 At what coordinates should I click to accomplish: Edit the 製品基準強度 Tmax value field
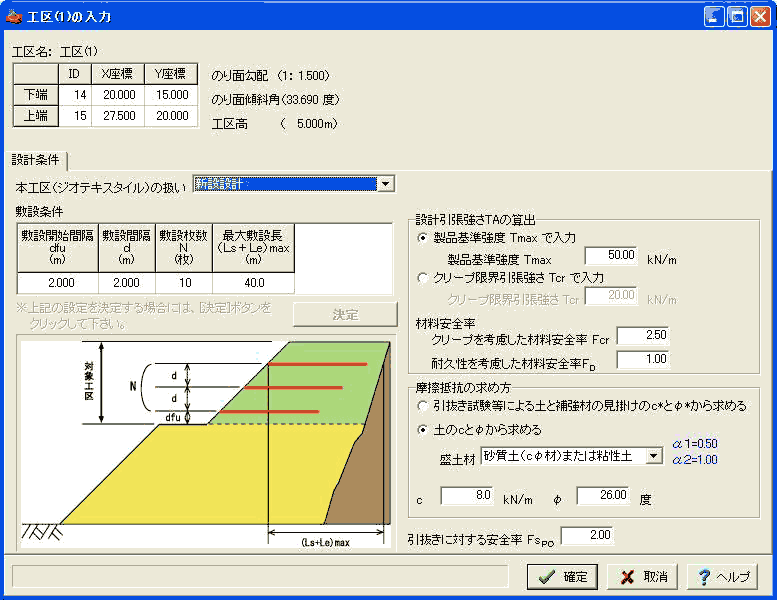click(610, 256)
